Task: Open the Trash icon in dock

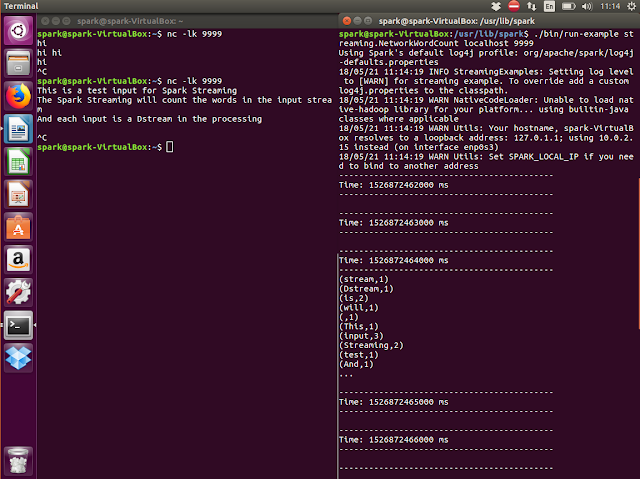Action: (x=18, y=460)
